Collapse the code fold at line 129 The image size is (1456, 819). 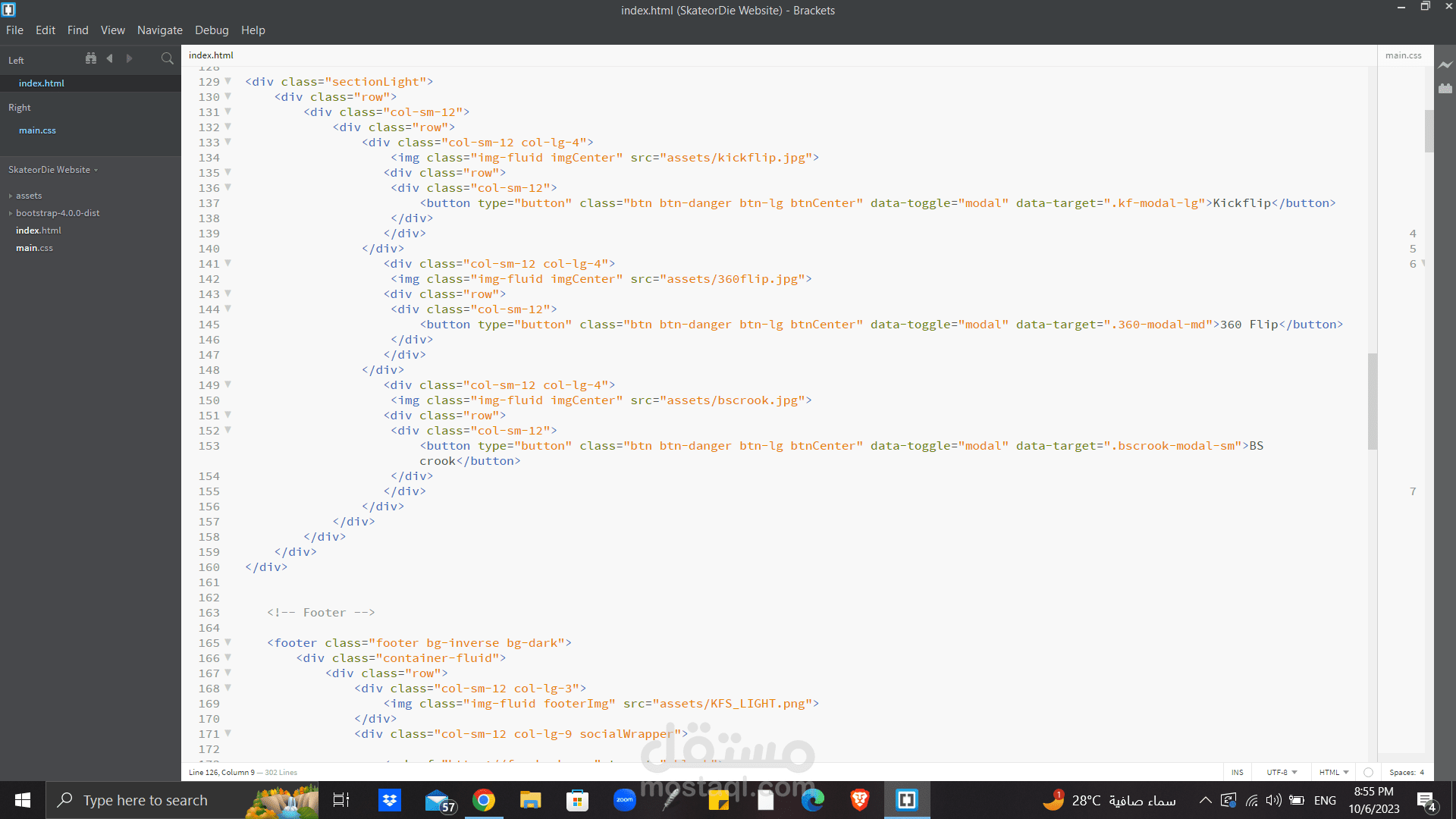coord(227,81)
